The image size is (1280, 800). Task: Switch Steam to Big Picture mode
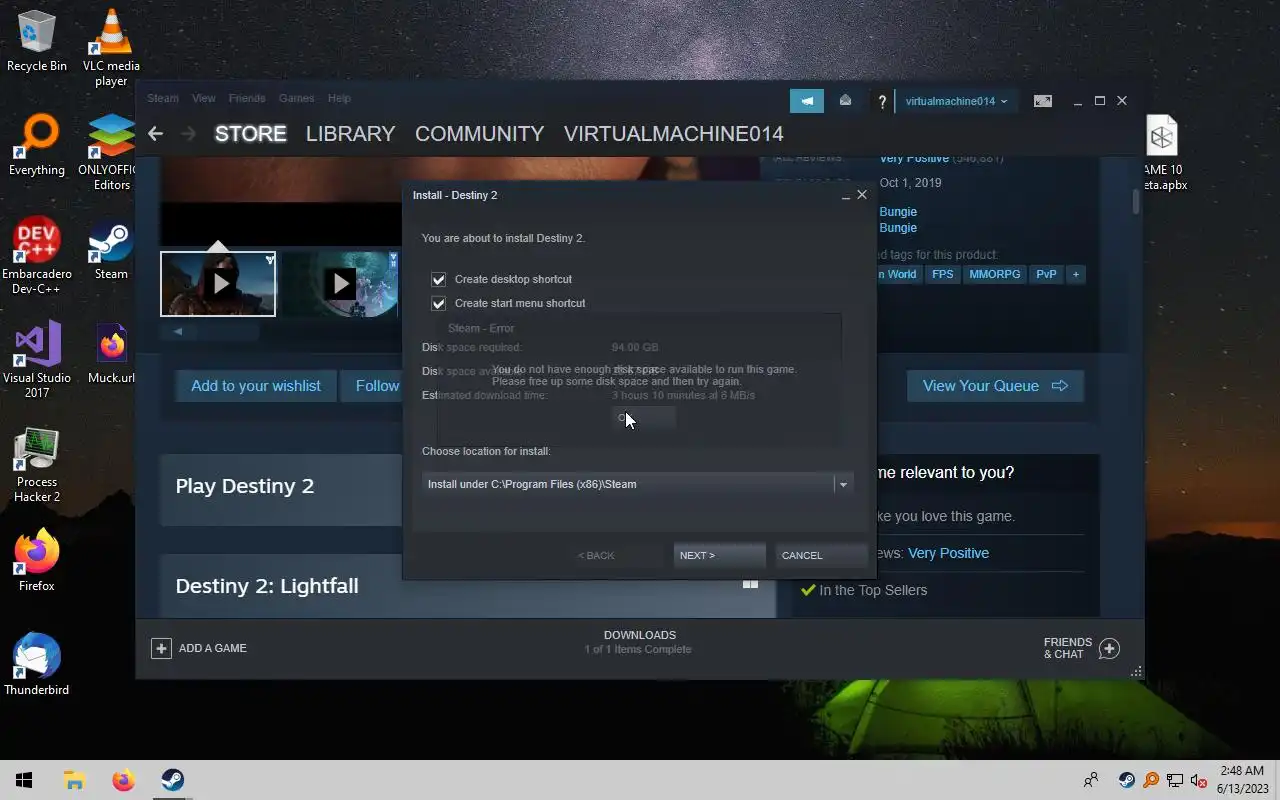pos(1043,101)
